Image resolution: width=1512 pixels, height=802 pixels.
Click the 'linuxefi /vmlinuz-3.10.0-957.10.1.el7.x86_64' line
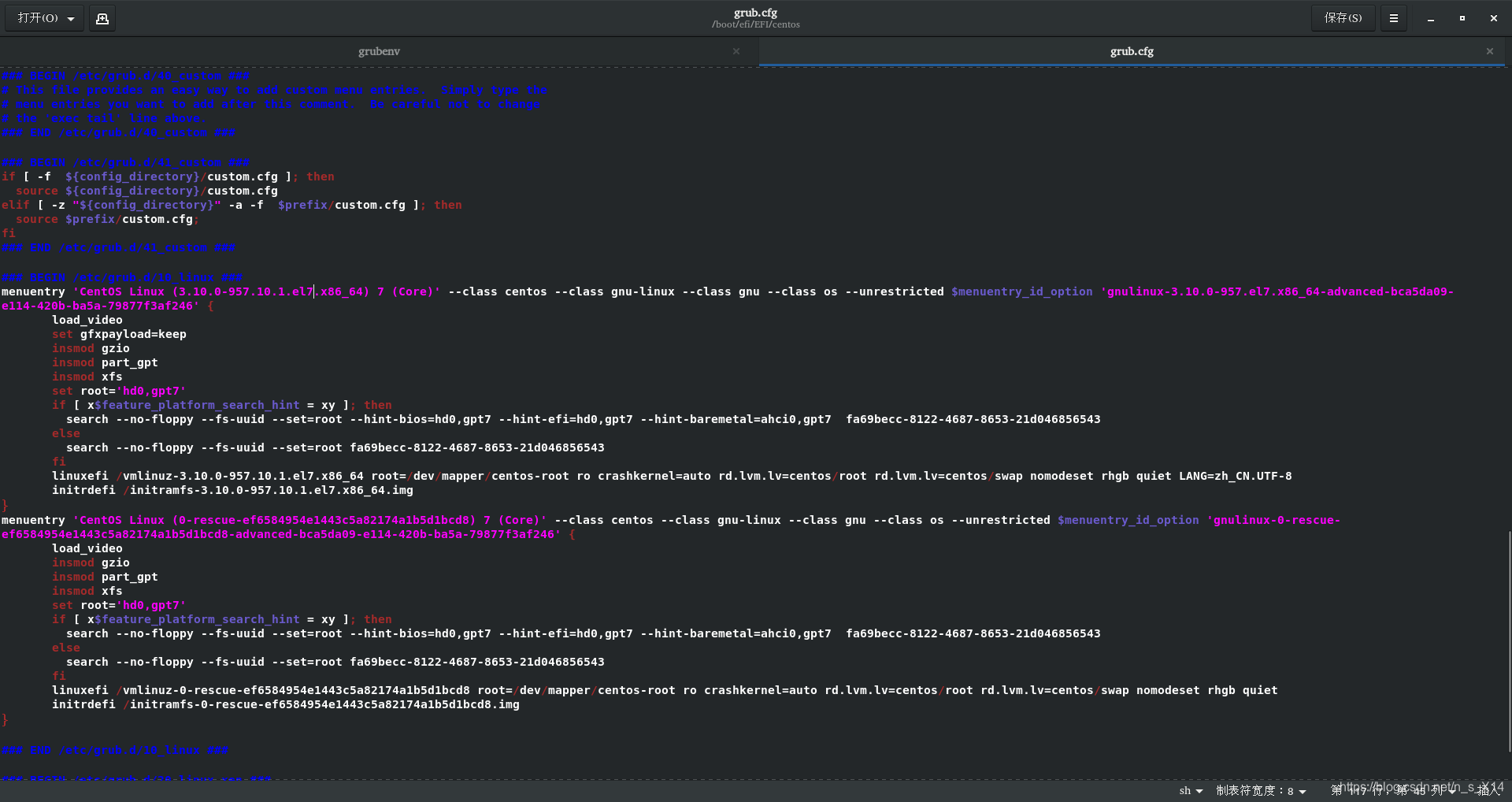pos(672,477)
